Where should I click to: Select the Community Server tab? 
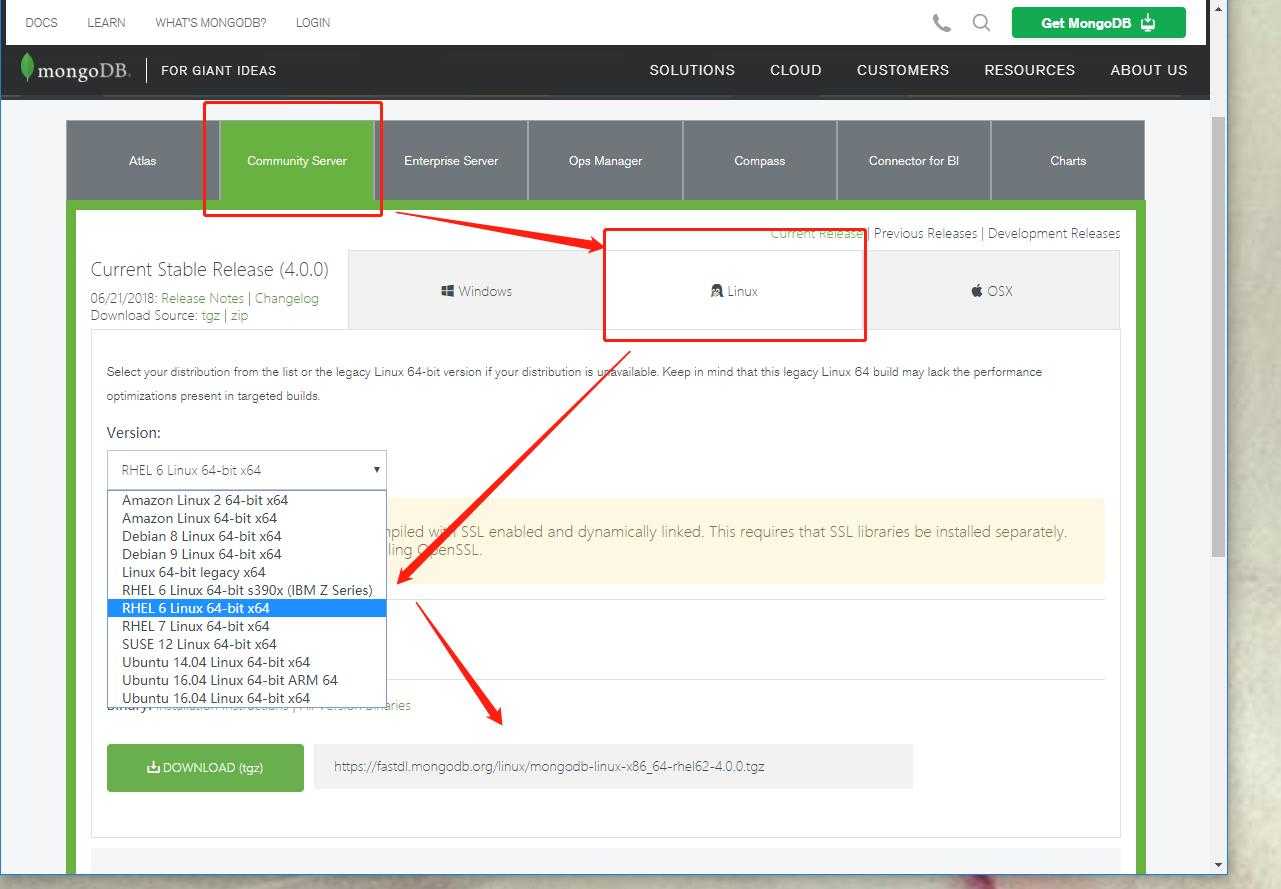click(297, 161)
